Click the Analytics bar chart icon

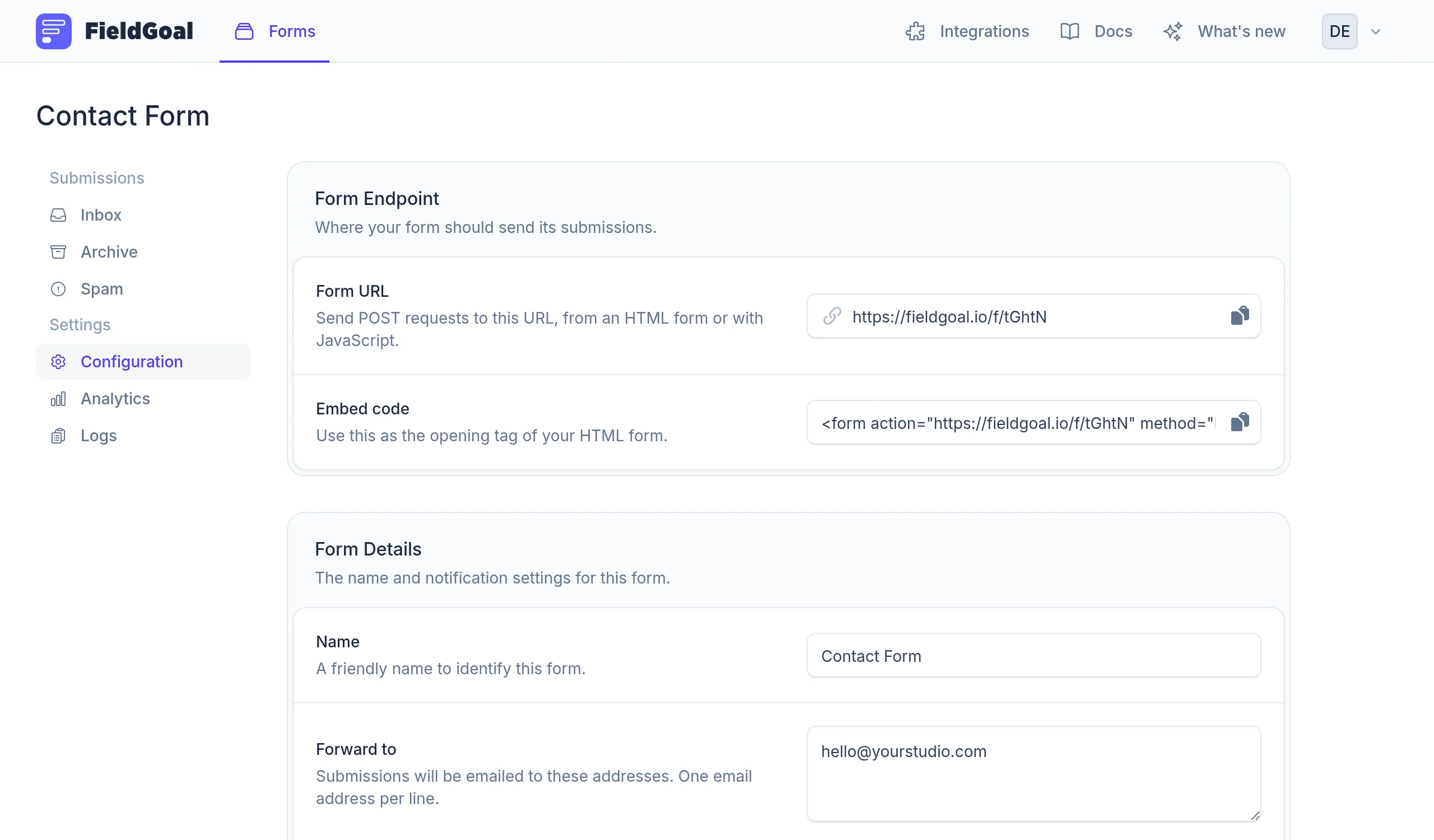[58, 399]
